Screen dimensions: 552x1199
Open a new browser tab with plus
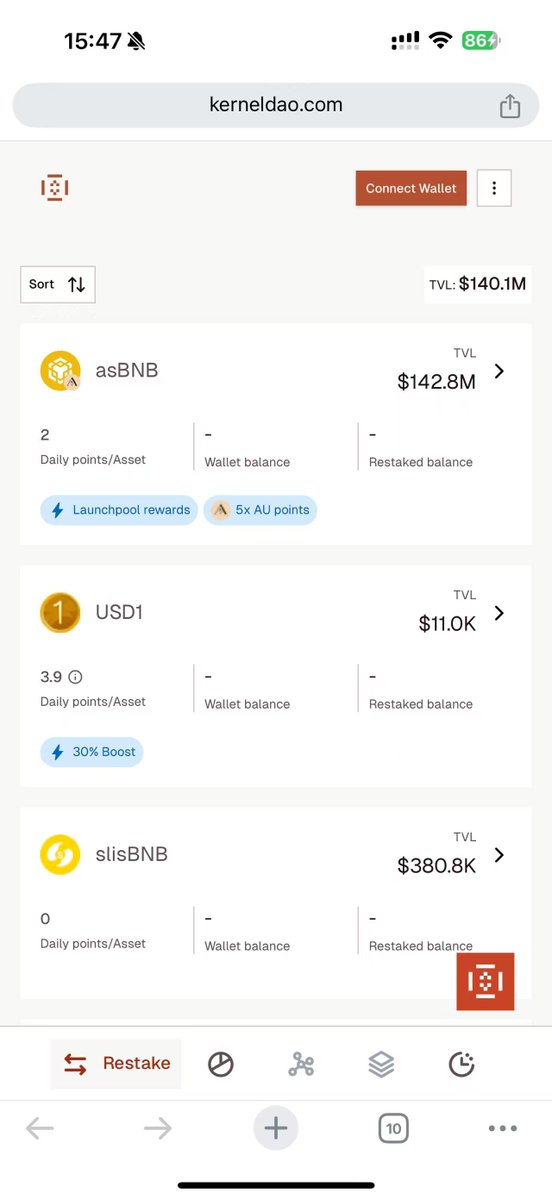(276, 1128)
